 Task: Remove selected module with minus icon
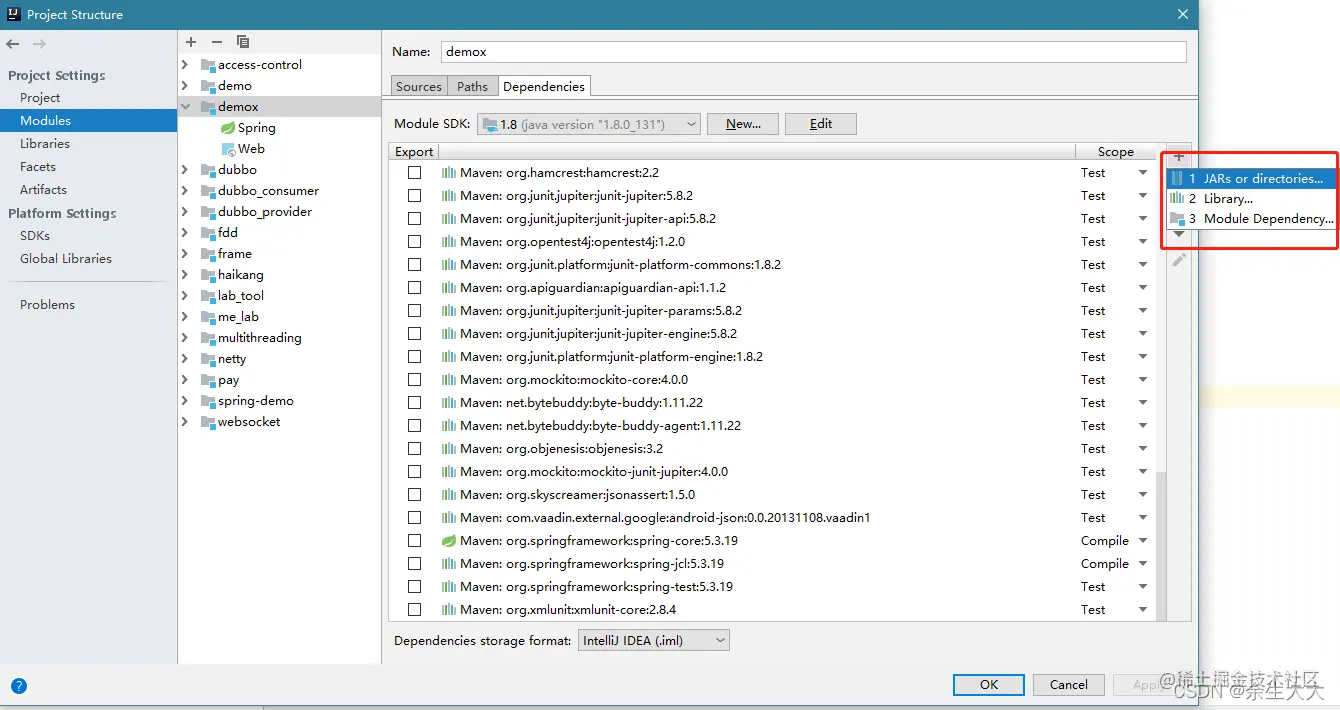[216, 42]
